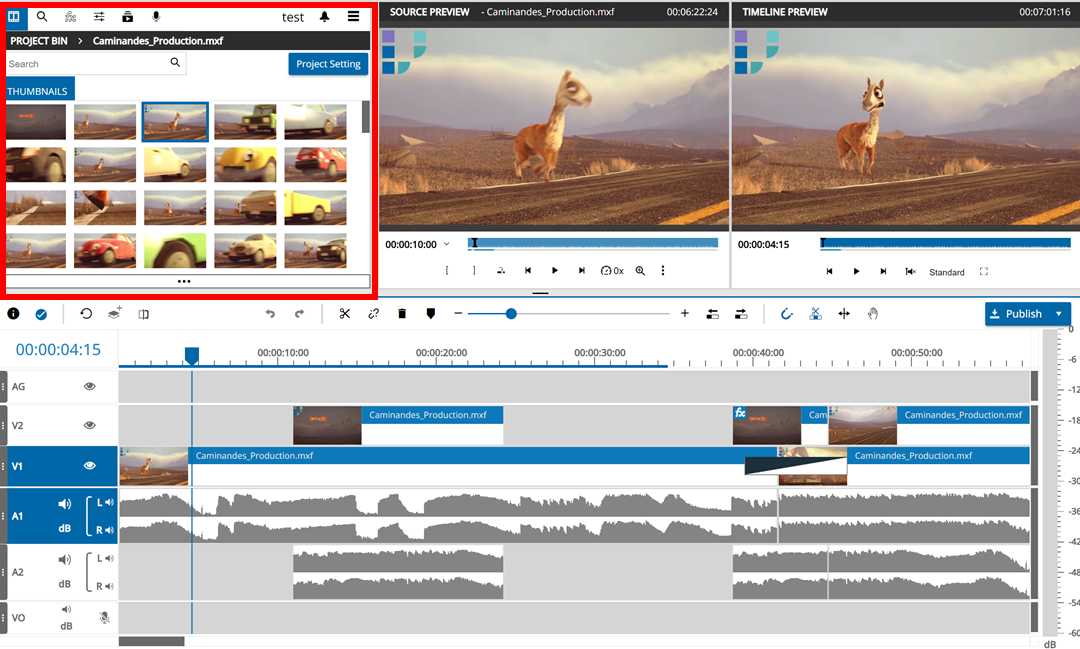Select the THUMBNAILS tab

tap(39, 91)
